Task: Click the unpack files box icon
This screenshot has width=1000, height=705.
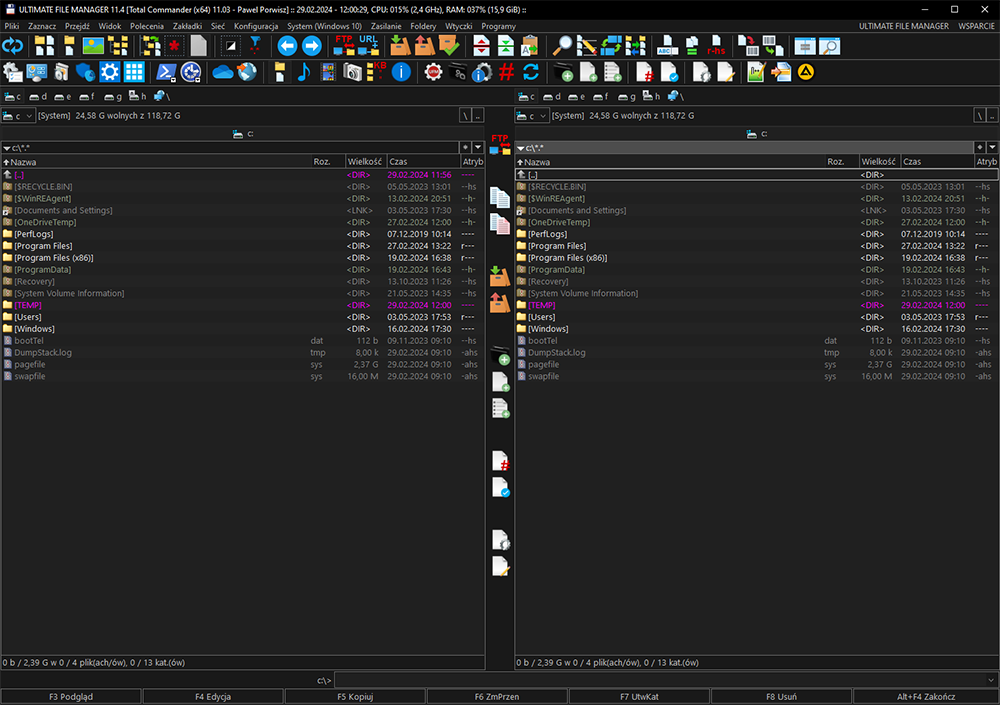Action: click(x=424, y=46)
